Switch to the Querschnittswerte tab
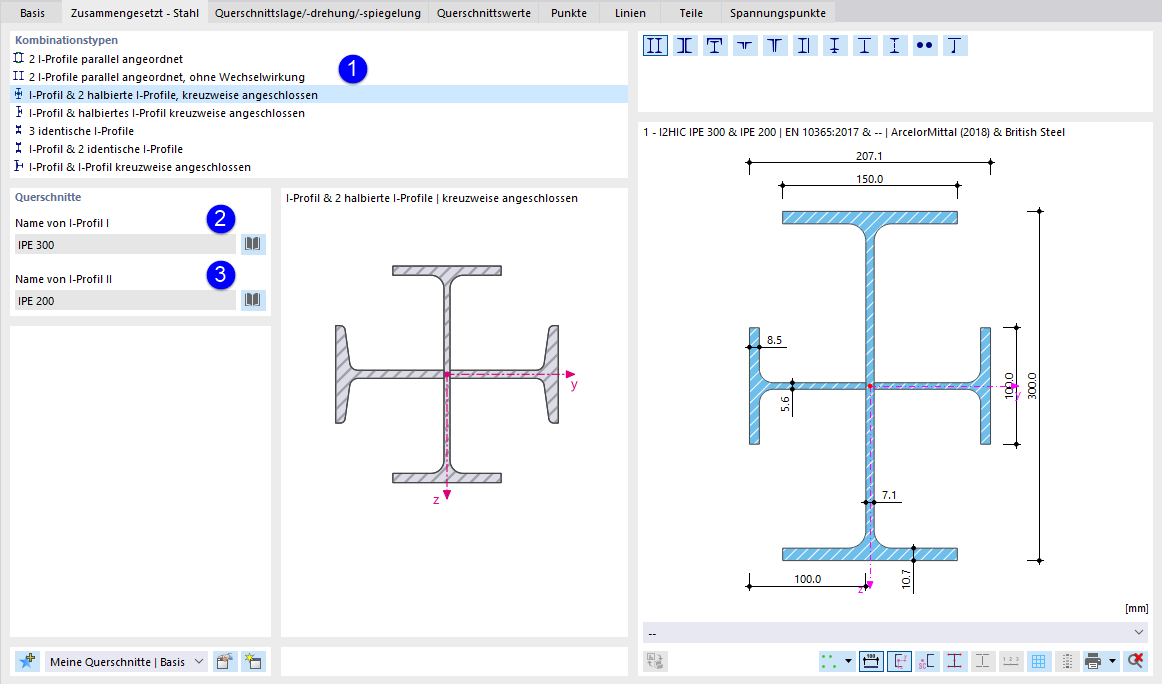Screen dimensions: 1162x684 tap(483, 13)
